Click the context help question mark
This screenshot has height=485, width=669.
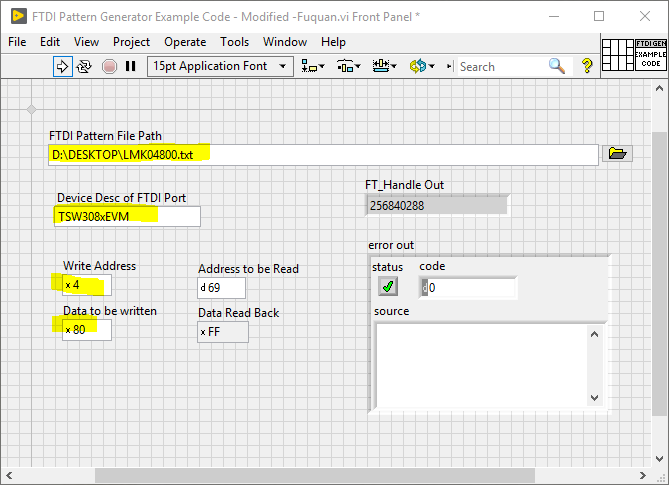click(587, 66)
